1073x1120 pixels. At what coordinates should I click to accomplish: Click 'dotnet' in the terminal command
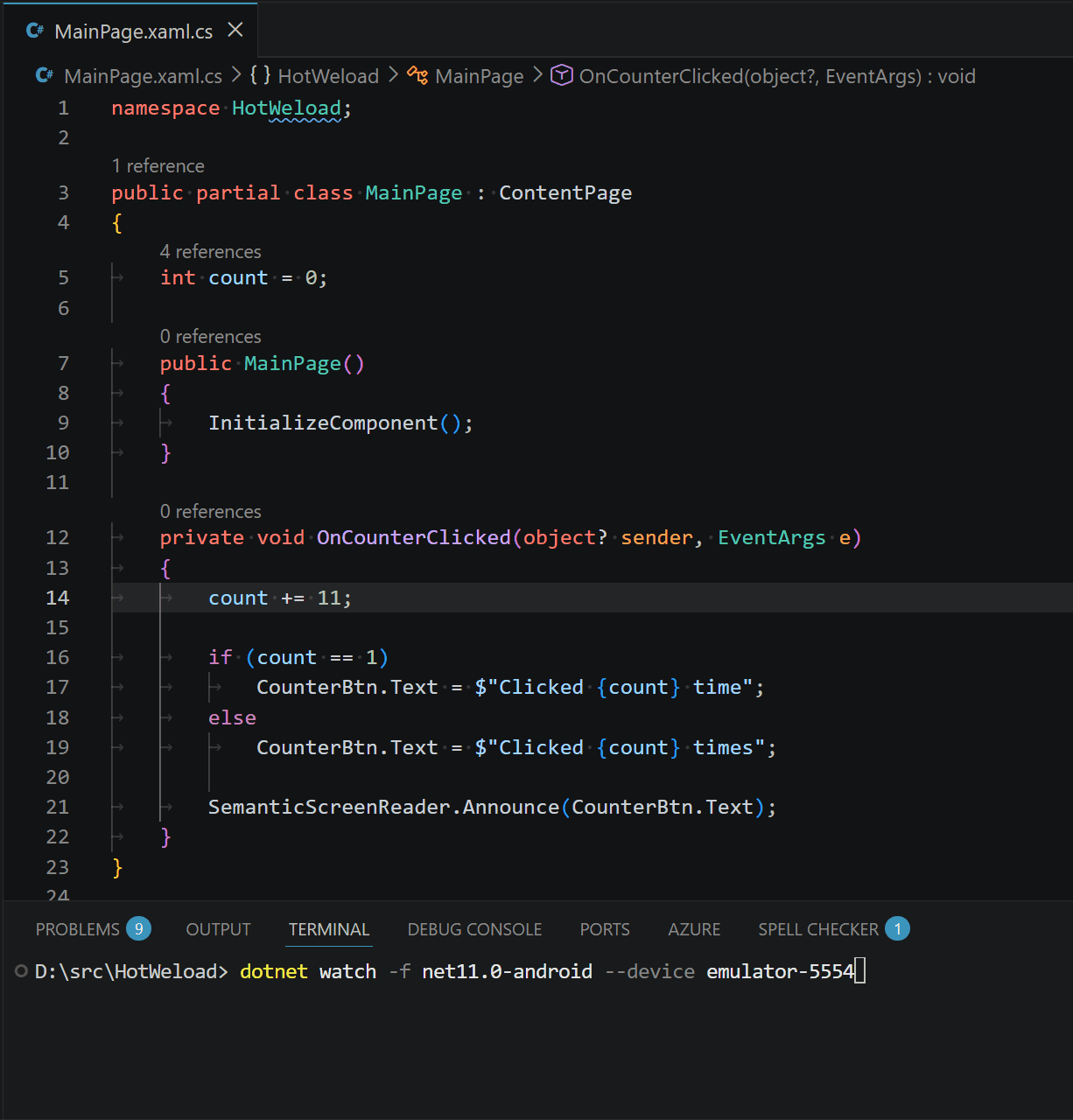click(274, 971)
